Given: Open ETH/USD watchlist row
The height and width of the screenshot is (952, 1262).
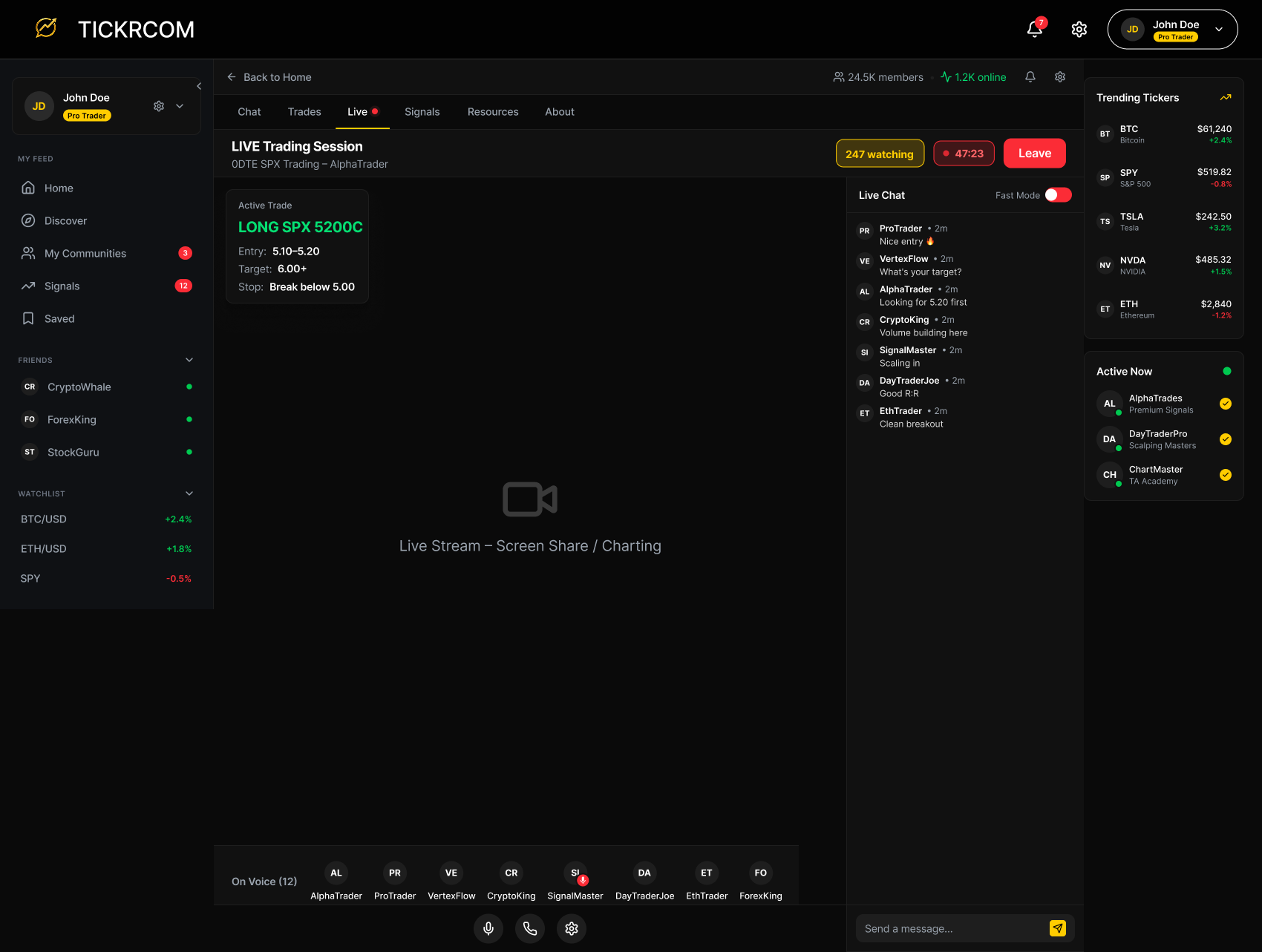Looking at the screenshot, I should pyautogui.click(x=106, y=548).
